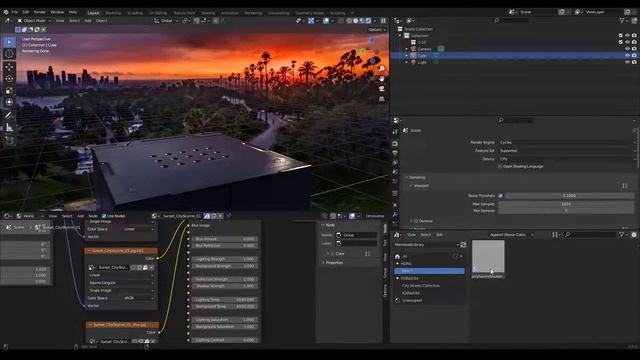The height and width of the screenshot is (360, 640).
Task: Open the File menu
Action: pos(15,12)
